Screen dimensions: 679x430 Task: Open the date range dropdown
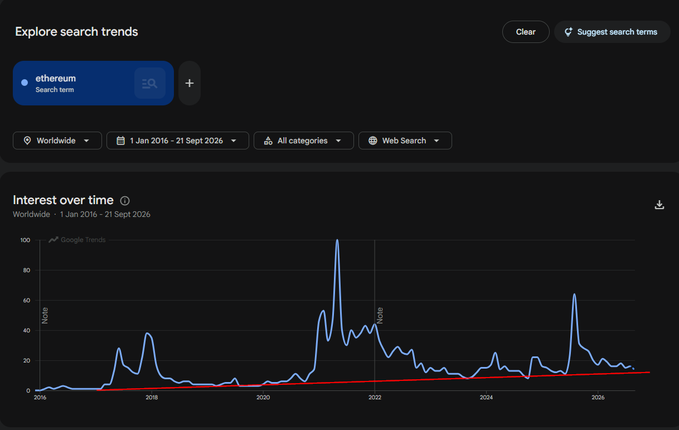click(x=178, y=141)
